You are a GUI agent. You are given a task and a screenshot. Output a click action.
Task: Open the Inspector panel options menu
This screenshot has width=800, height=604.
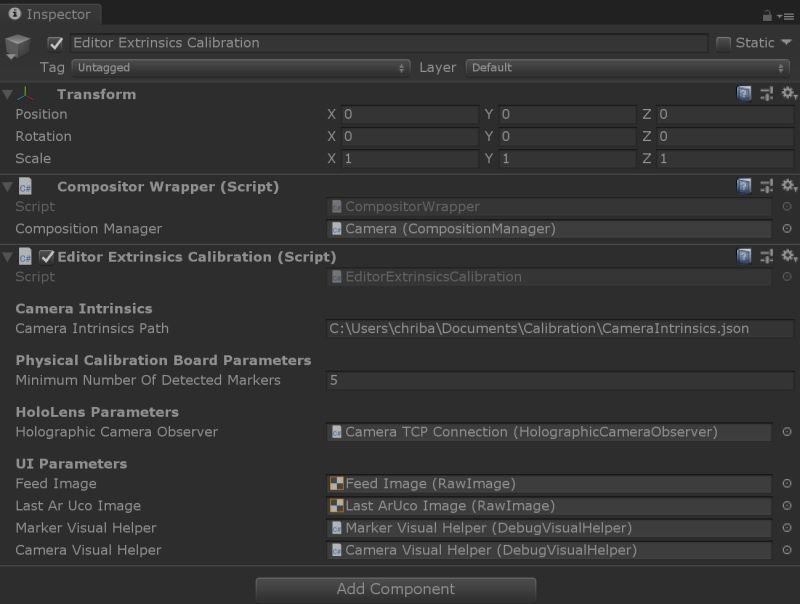tap(786, 16)
